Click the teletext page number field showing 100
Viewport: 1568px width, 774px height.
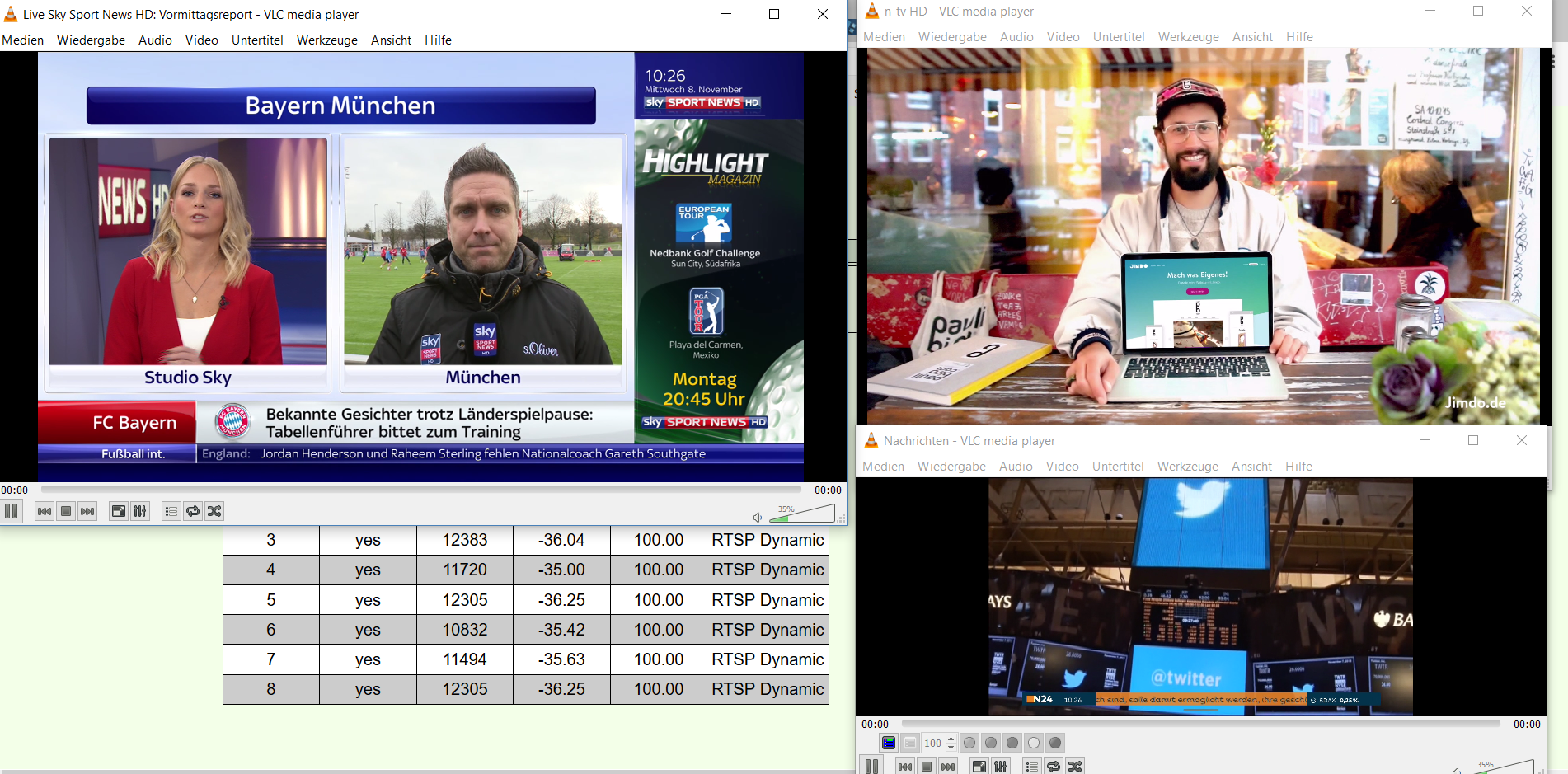pyautogui.click(x=934, y=743)
